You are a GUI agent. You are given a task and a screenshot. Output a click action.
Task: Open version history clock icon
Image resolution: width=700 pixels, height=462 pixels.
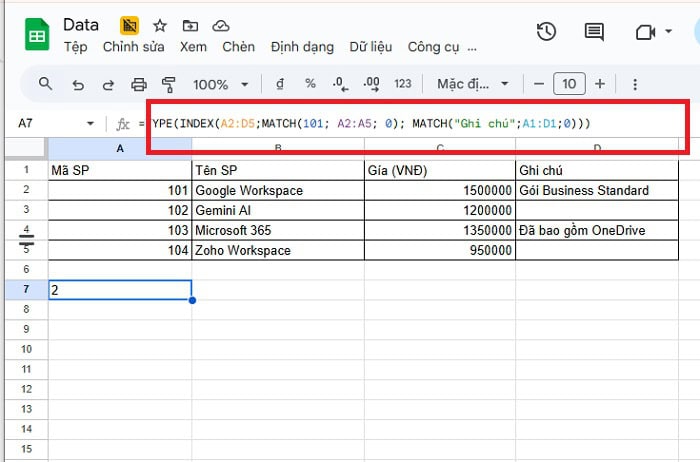(x=546, y=32)
